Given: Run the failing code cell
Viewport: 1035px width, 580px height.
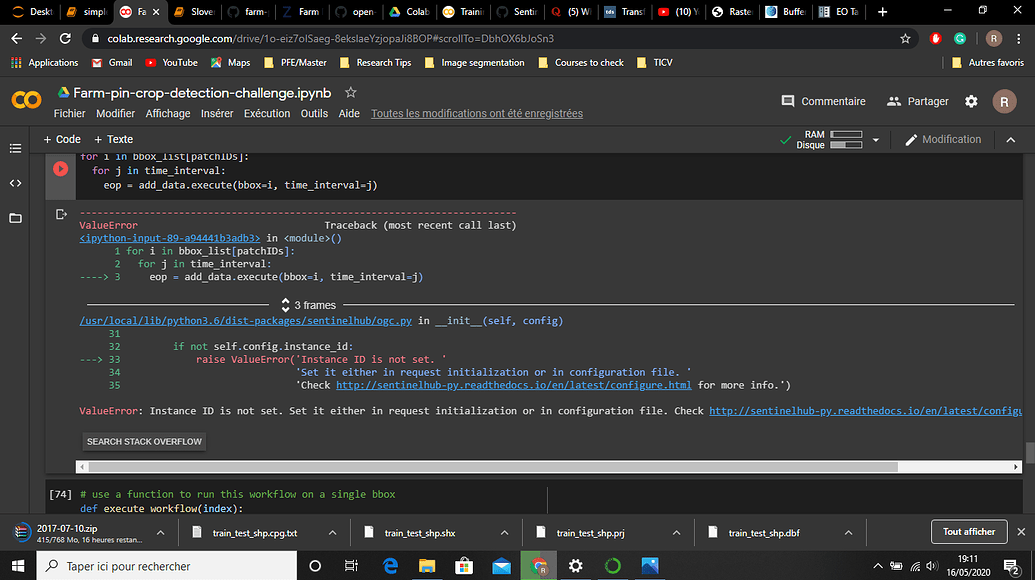Looking at the screenshot, I should click(x=60, y=169).
